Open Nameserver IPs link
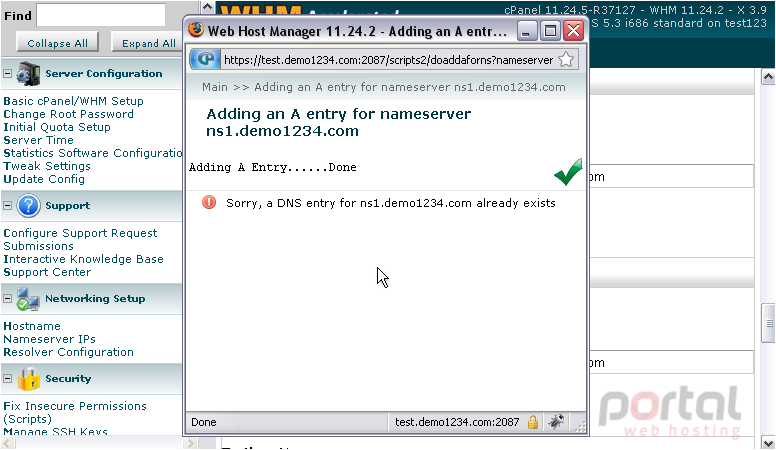The height and width of the screenshot is (450, 776). (x=49, y=339)
